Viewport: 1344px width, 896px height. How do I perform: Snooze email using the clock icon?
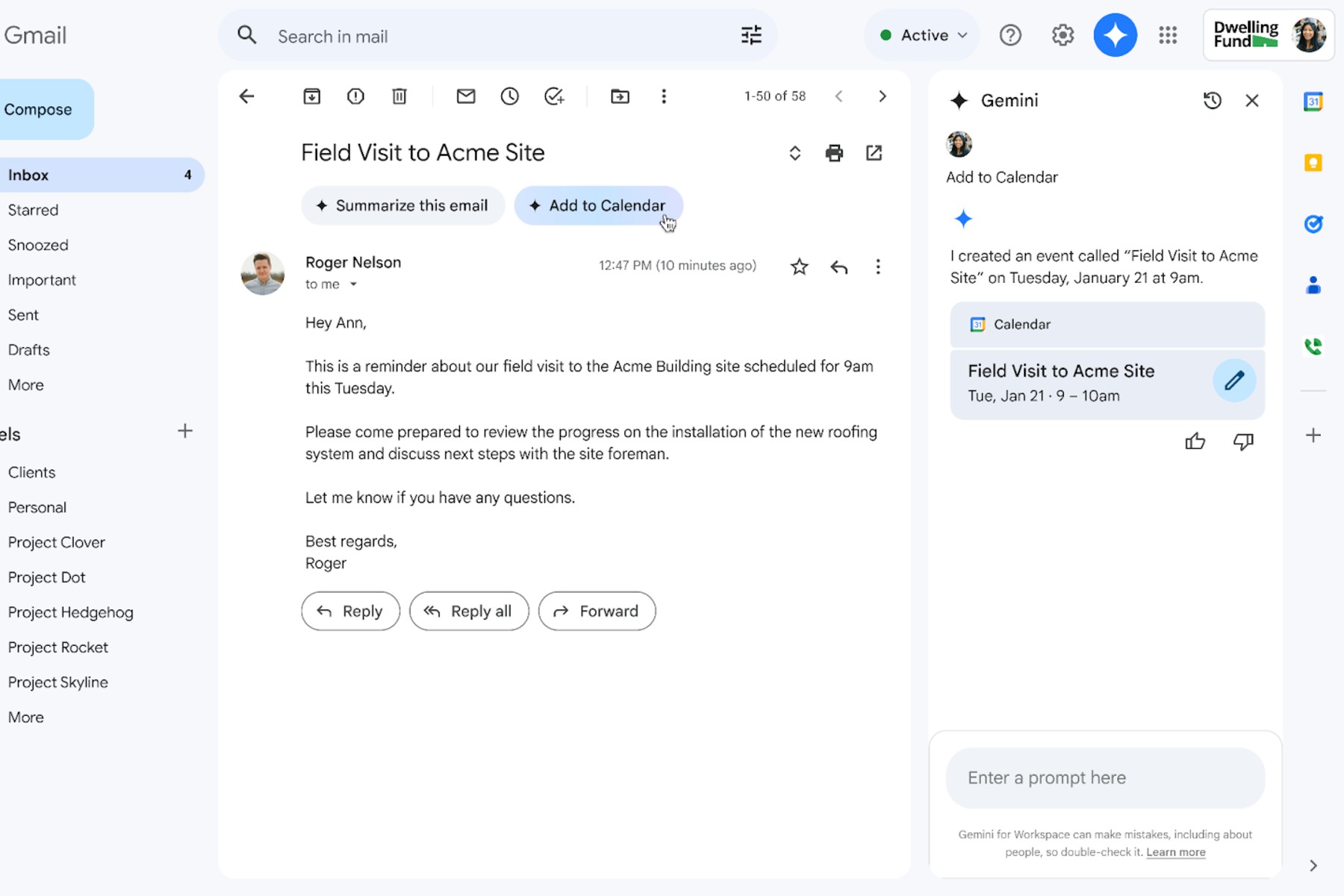(x=510, y=96)
